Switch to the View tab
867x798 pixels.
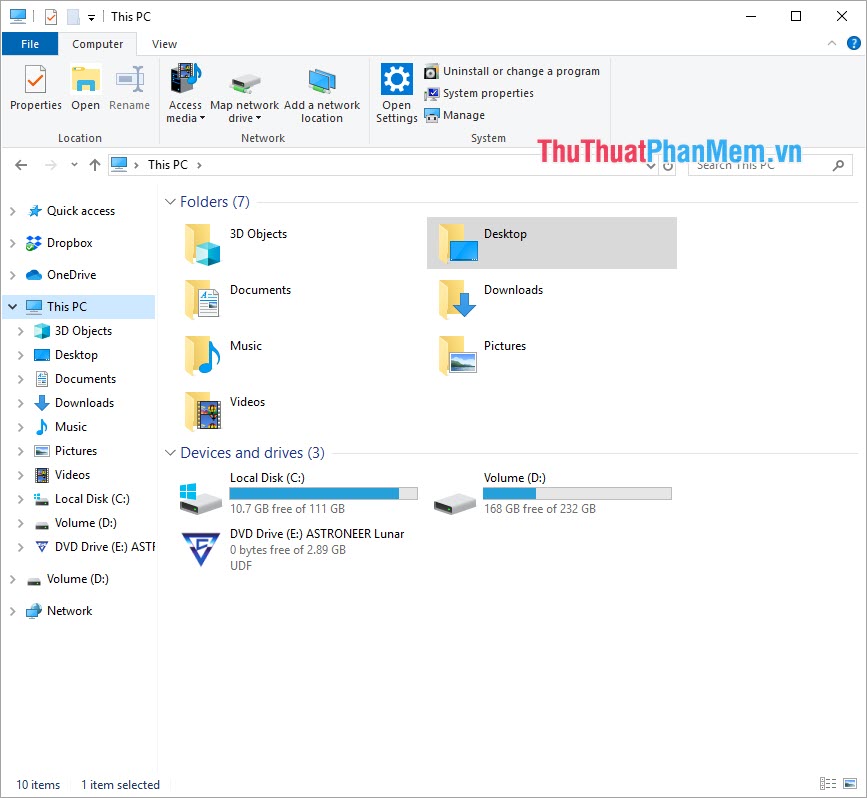click(163, 43)
